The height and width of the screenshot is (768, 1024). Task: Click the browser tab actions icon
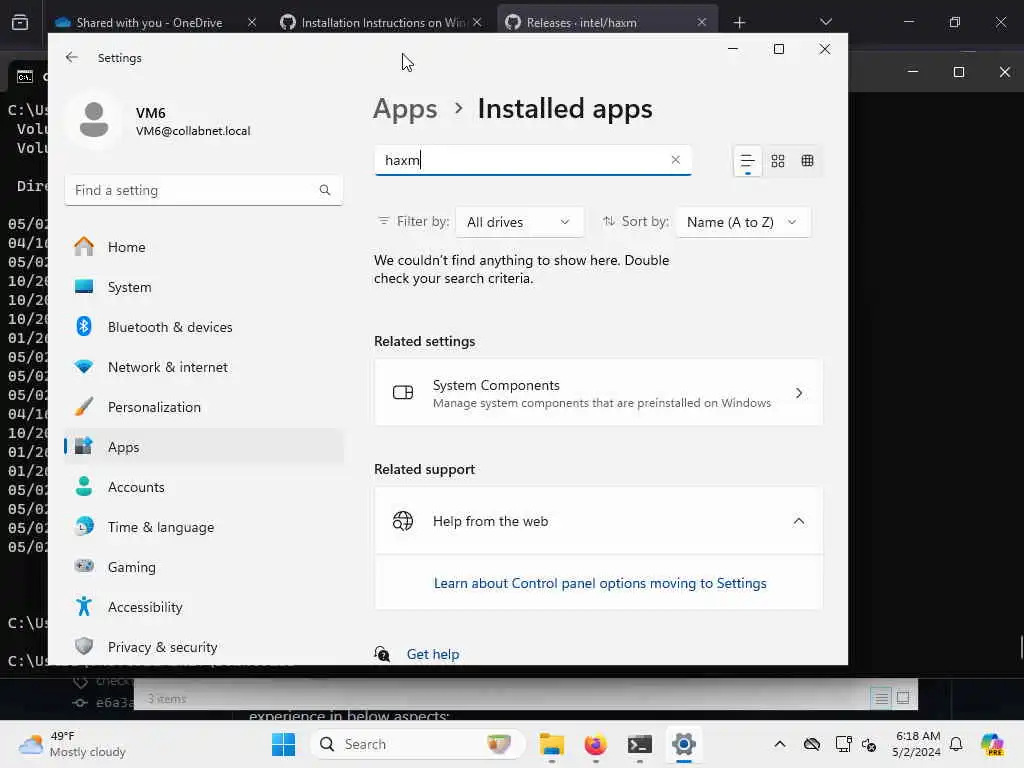(x=20, y=22)
